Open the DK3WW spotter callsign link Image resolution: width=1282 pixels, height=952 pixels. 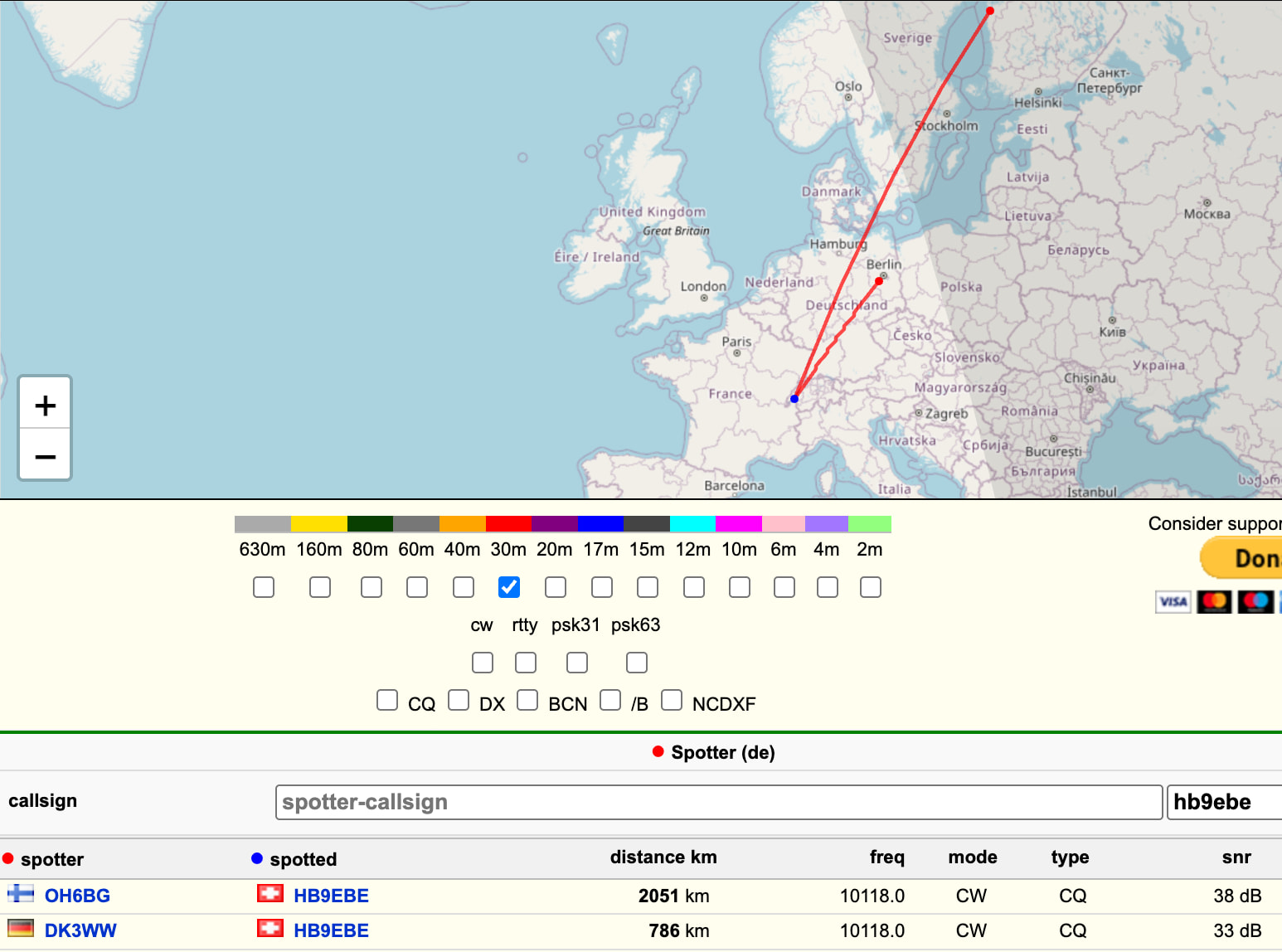(80, 930)
